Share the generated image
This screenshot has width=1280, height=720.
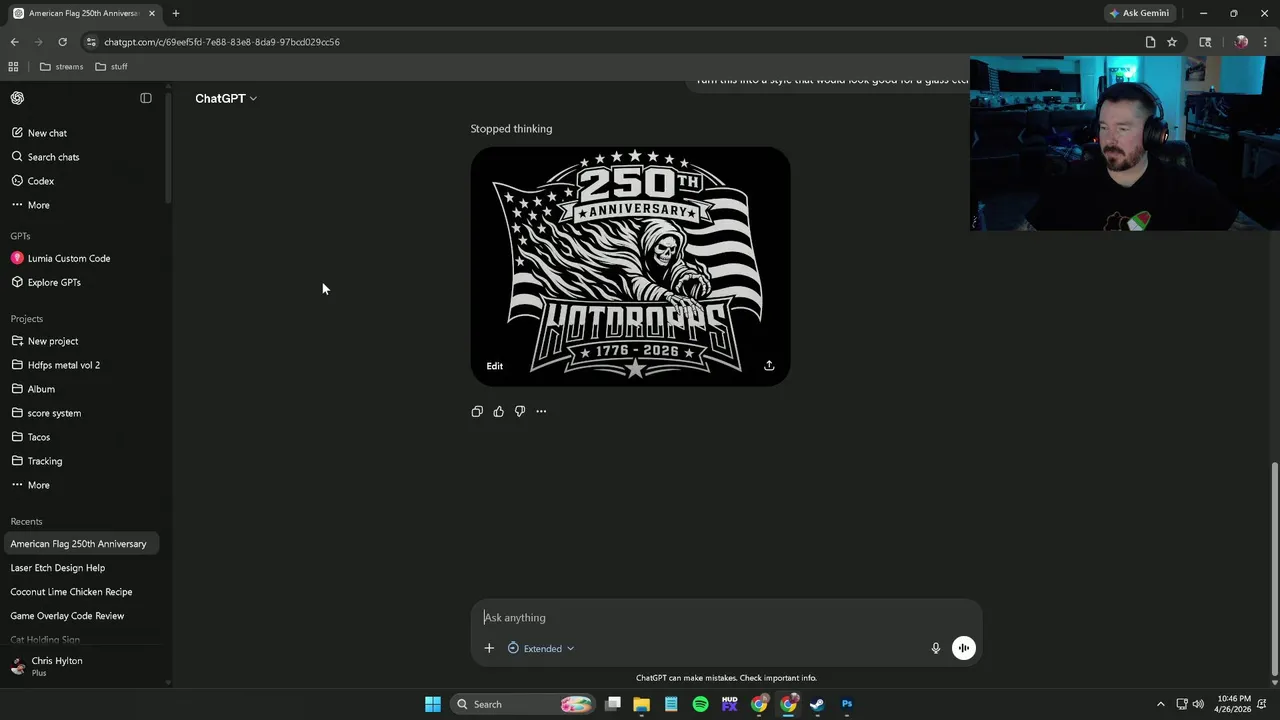(x=769, y=366)
